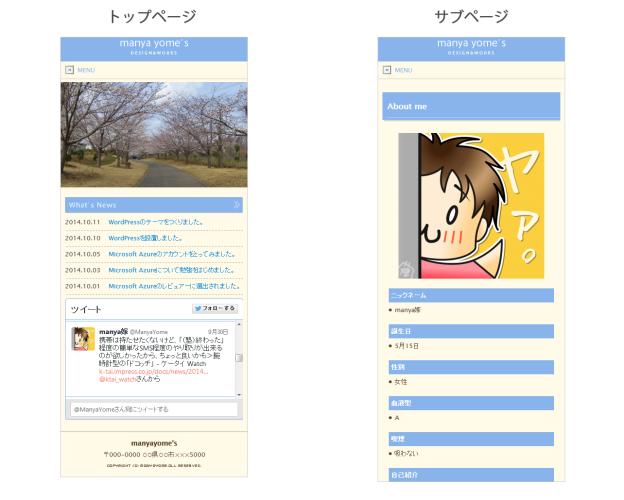The height and width of the screenshot is (500, 624).
Task: Click the tweet timeline scrollbar thumb
Action: [x=239, y=358]
